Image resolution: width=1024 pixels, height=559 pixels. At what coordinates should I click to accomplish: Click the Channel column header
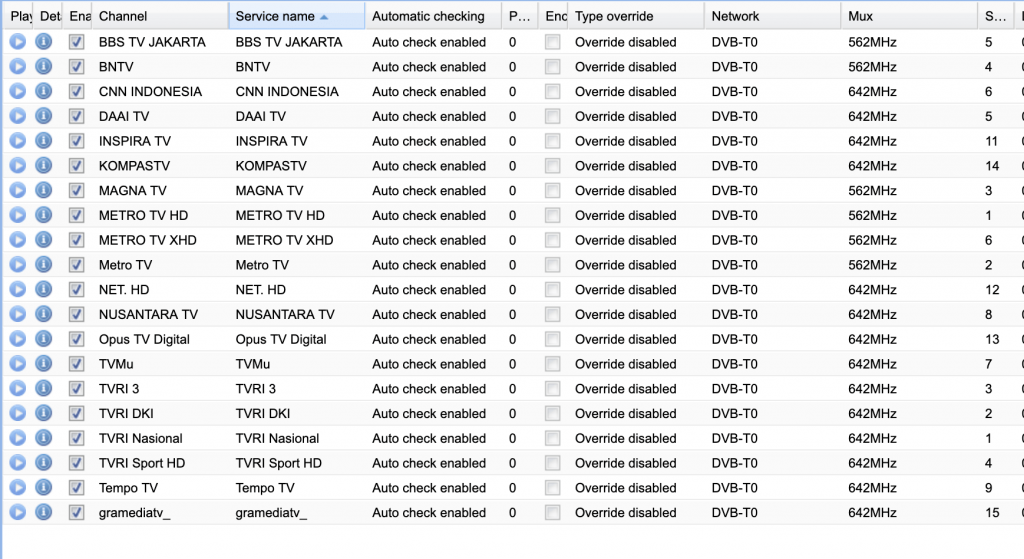[124, 16]
